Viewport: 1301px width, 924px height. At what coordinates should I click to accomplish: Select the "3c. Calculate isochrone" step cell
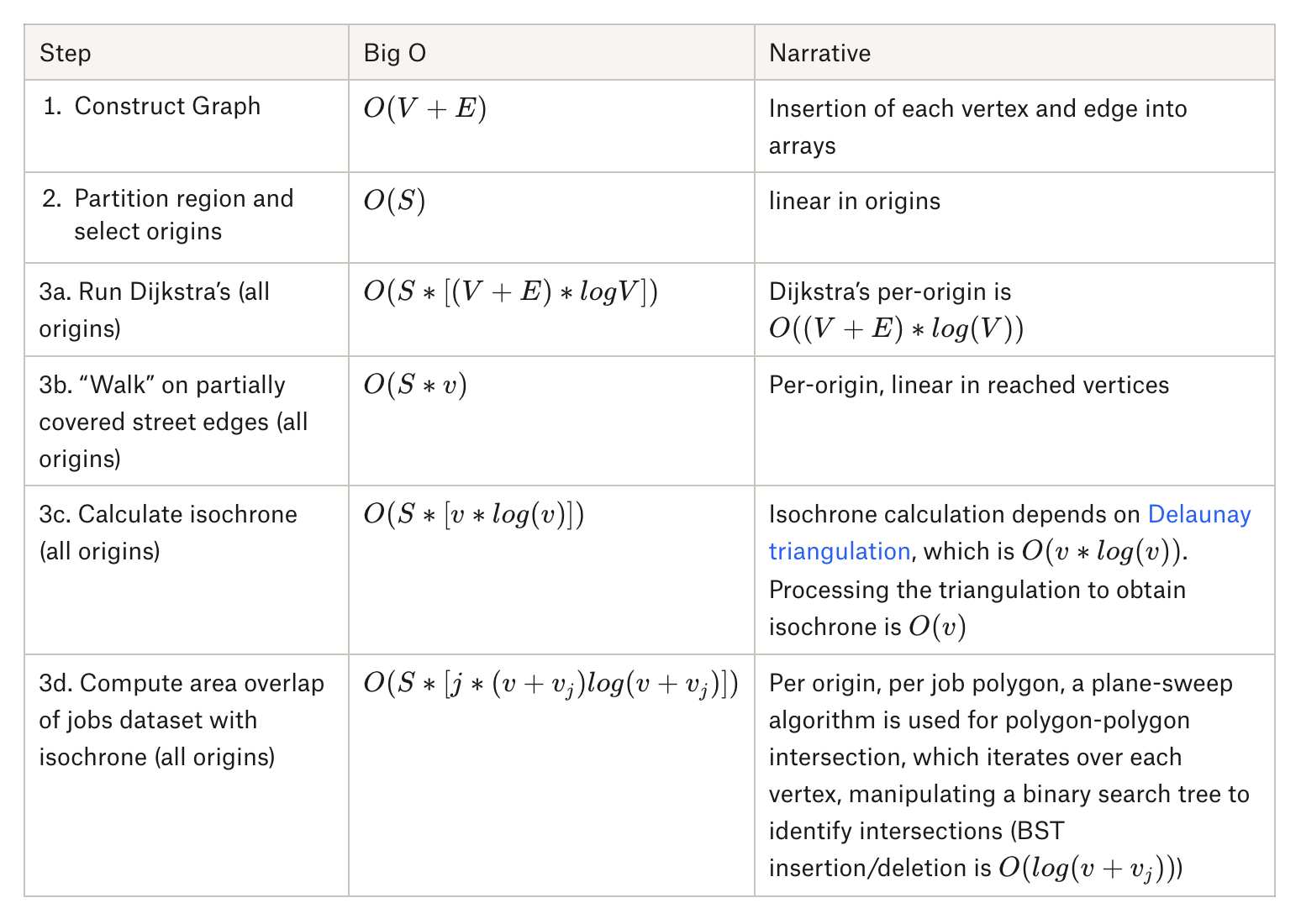(168, 533)
